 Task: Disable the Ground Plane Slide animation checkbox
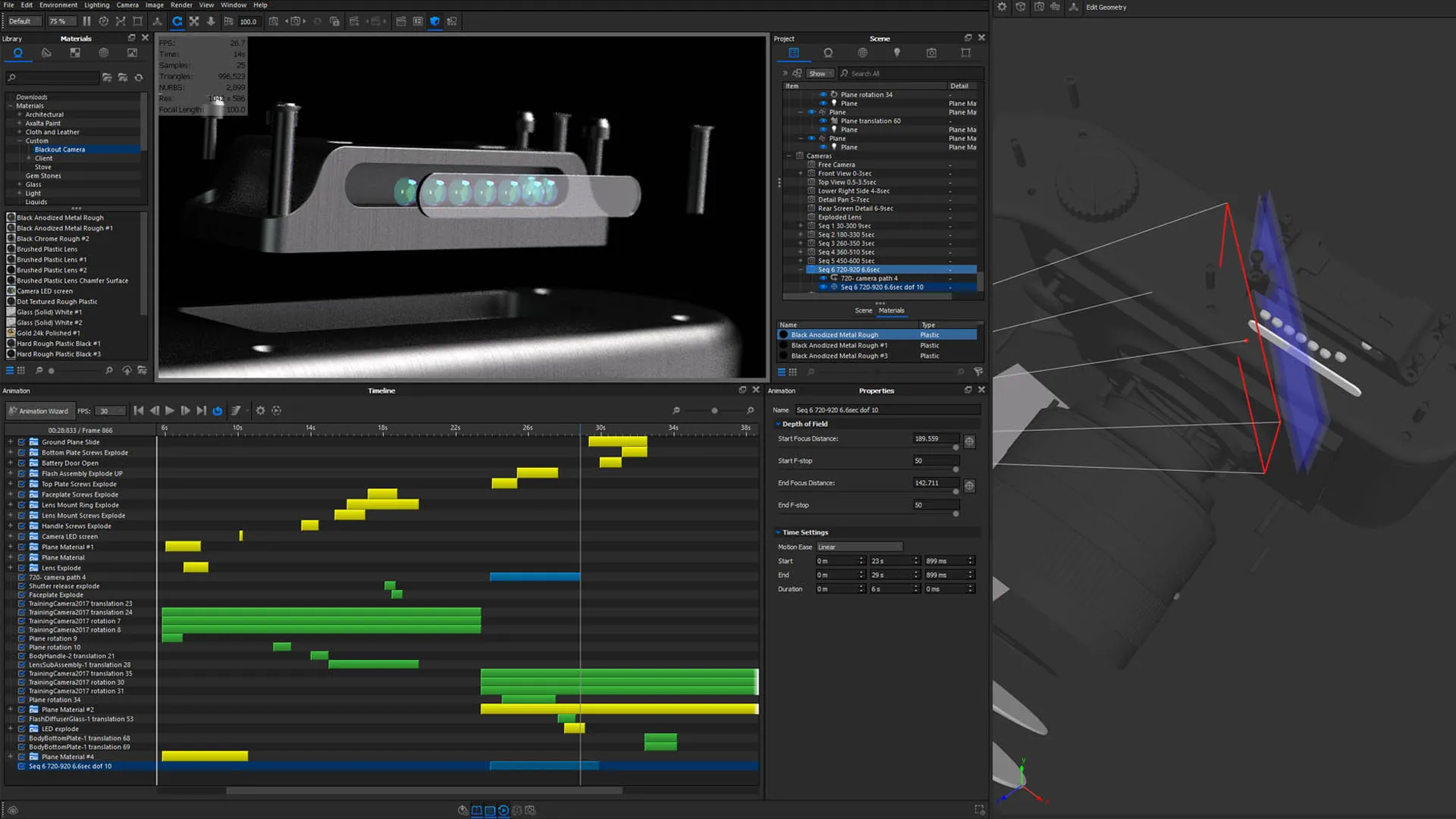coord(22,442)
